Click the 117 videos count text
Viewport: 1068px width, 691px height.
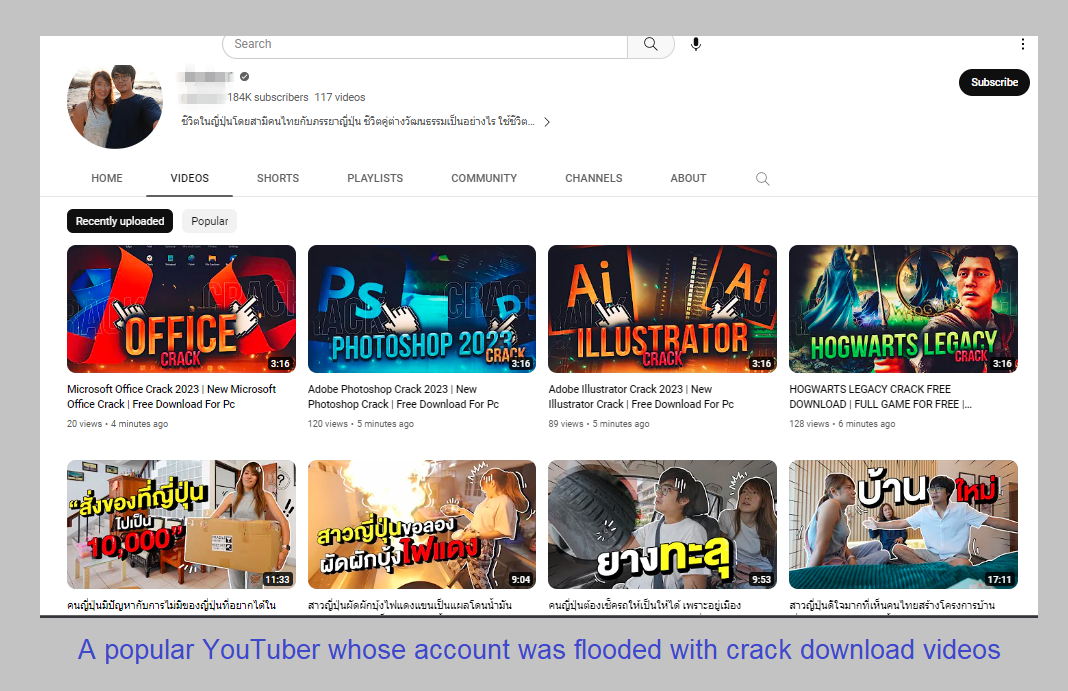[340, 97]
